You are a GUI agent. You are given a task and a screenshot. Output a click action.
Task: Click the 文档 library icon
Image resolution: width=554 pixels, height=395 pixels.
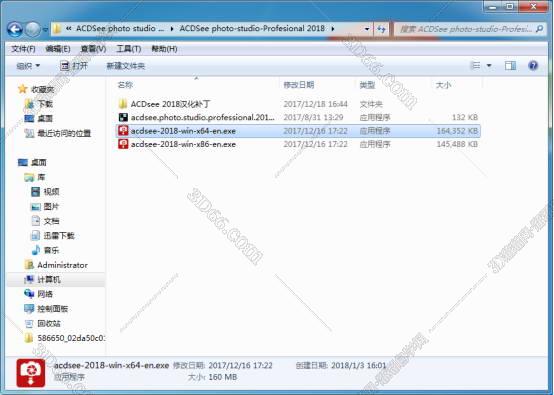(x=36, y=221)
